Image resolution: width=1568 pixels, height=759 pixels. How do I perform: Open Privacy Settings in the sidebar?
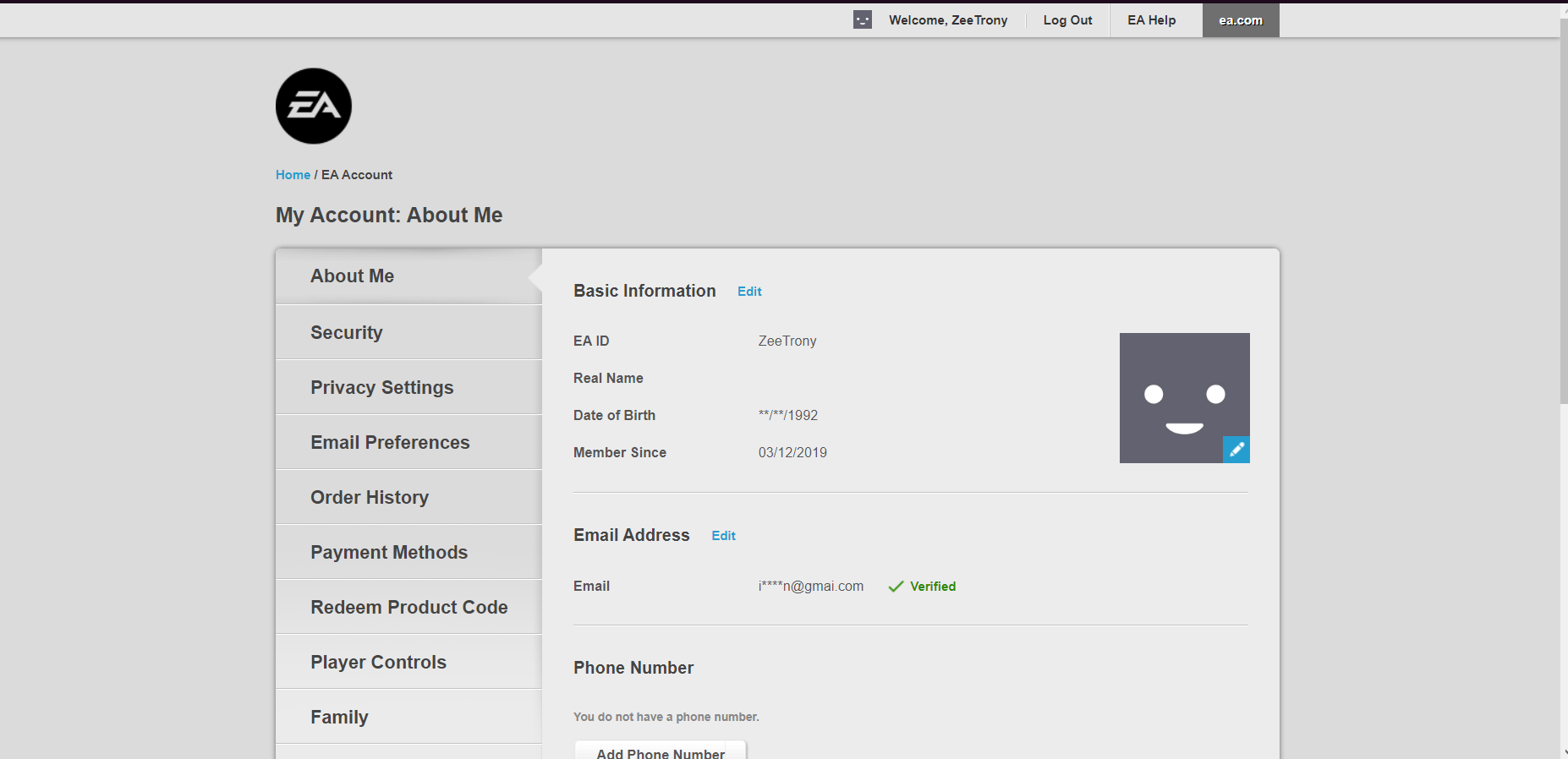381,387
